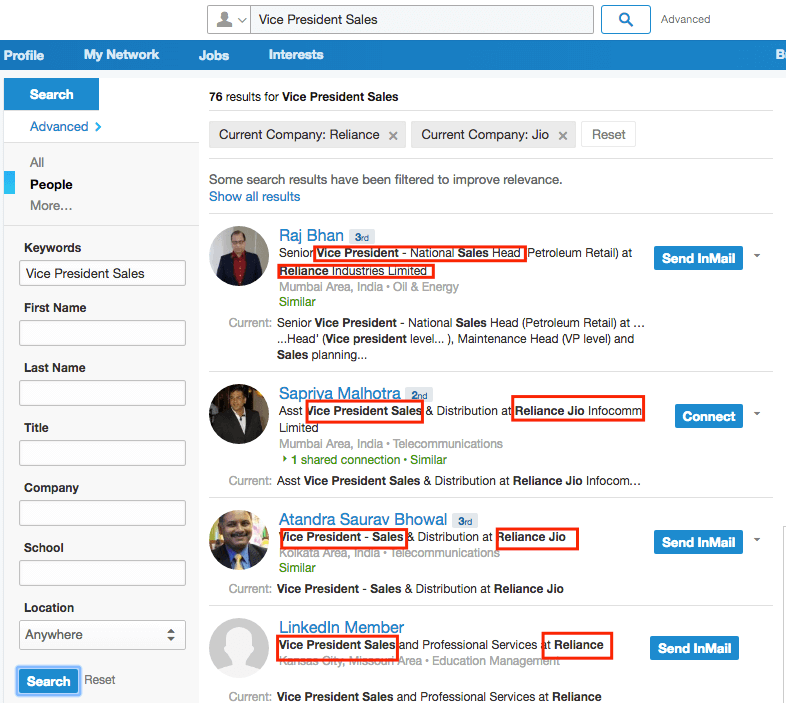786x703 pixels.
Task: Click Reset next to the sidebar Search button
Action: (100, 679)
